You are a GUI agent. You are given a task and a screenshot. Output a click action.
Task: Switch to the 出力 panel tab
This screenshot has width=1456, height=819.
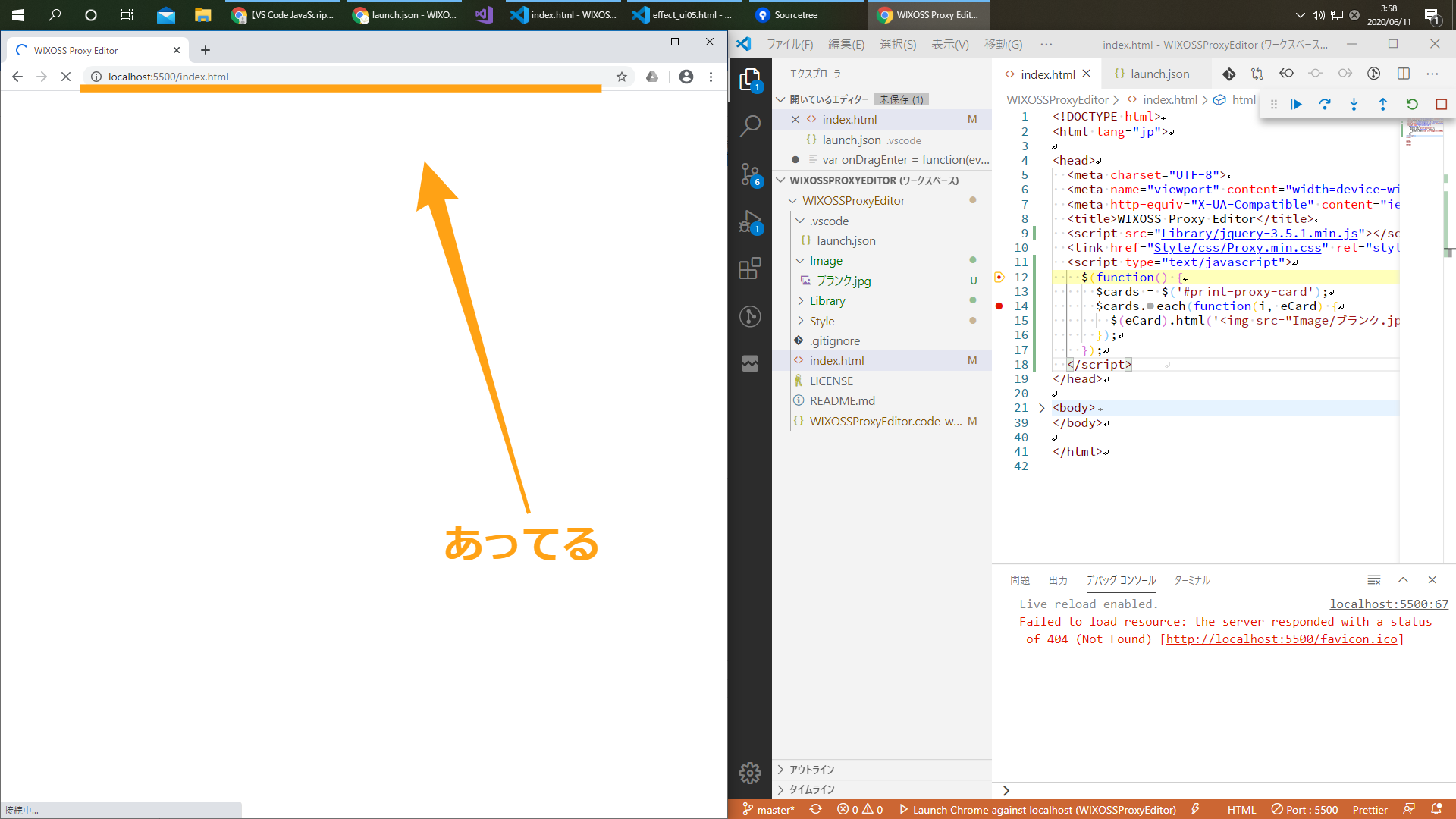(x=1058, y=580)
